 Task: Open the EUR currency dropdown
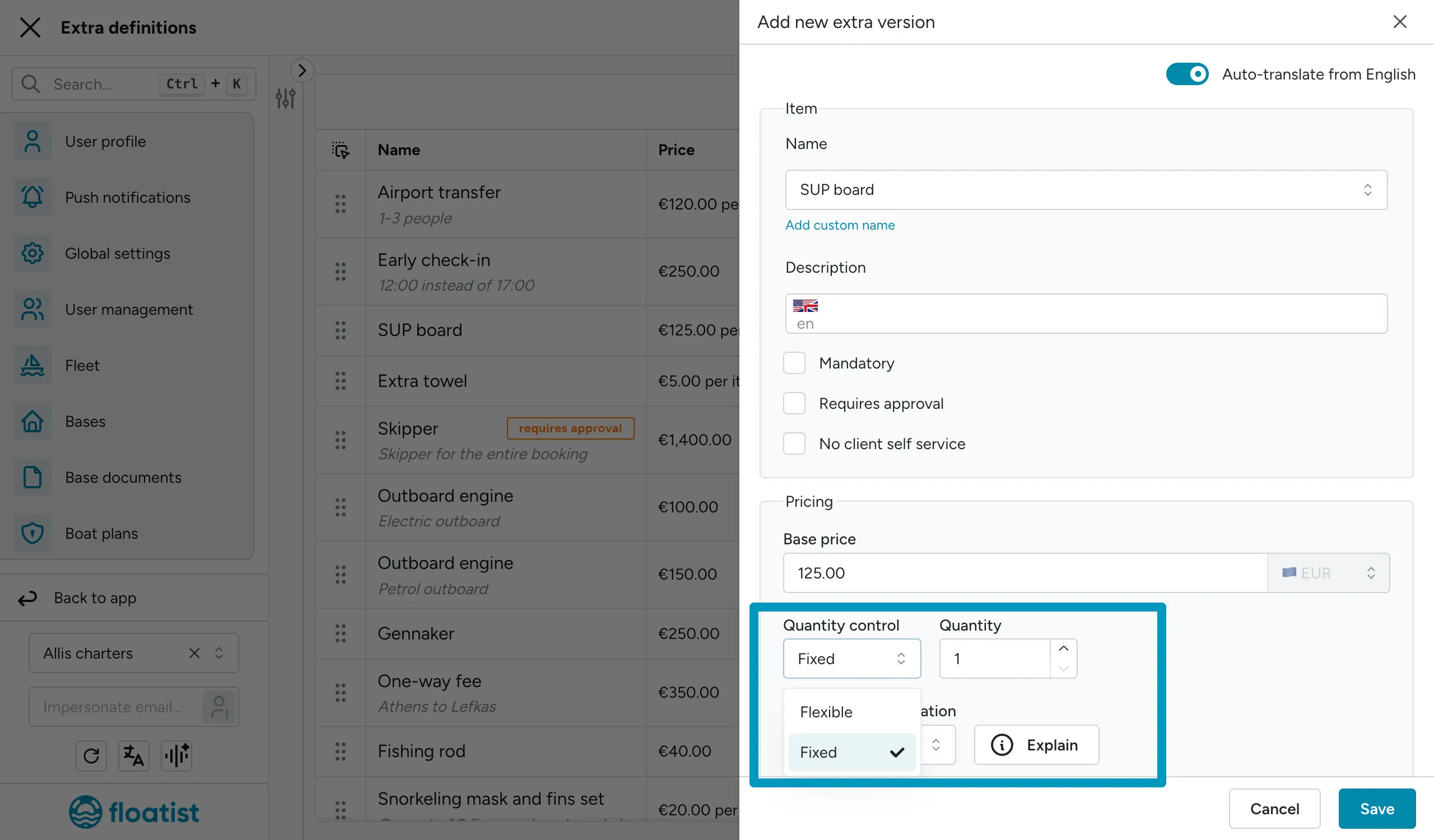point(1328,573)
